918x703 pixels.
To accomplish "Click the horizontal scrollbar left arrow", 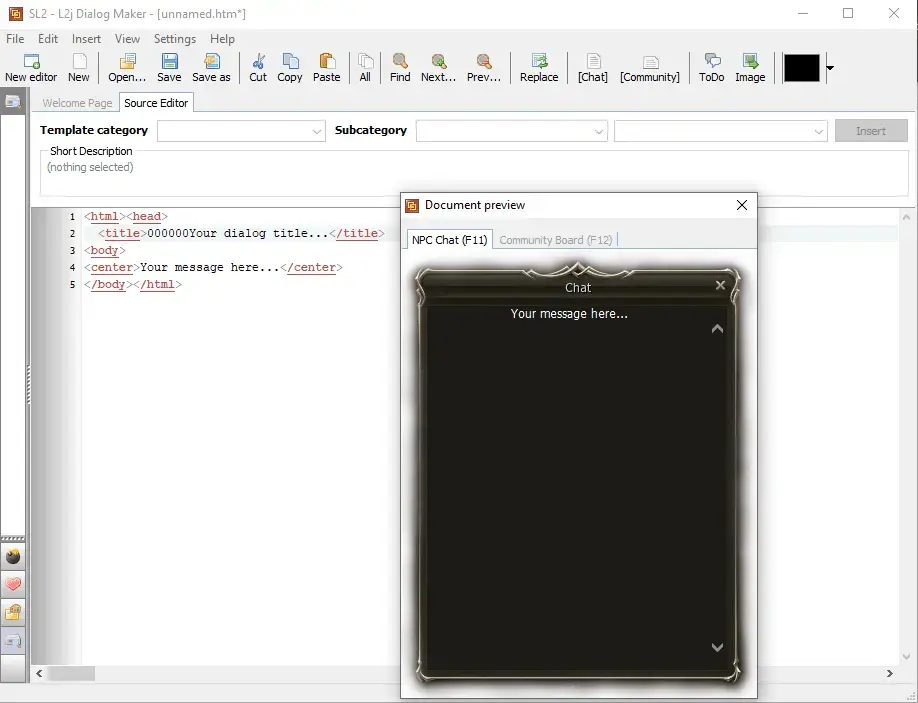I will [39, 673].
